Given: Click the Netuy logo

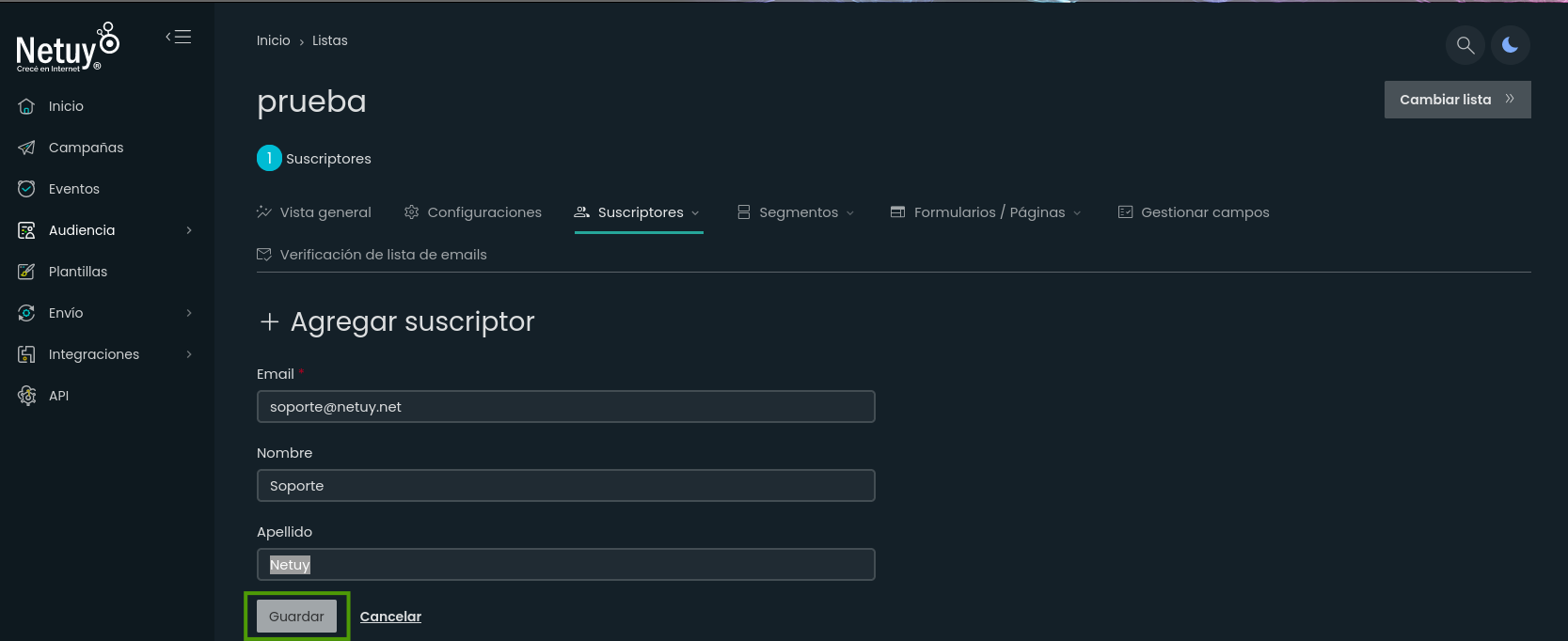Looking at the screenshot, I should (68, 47).
